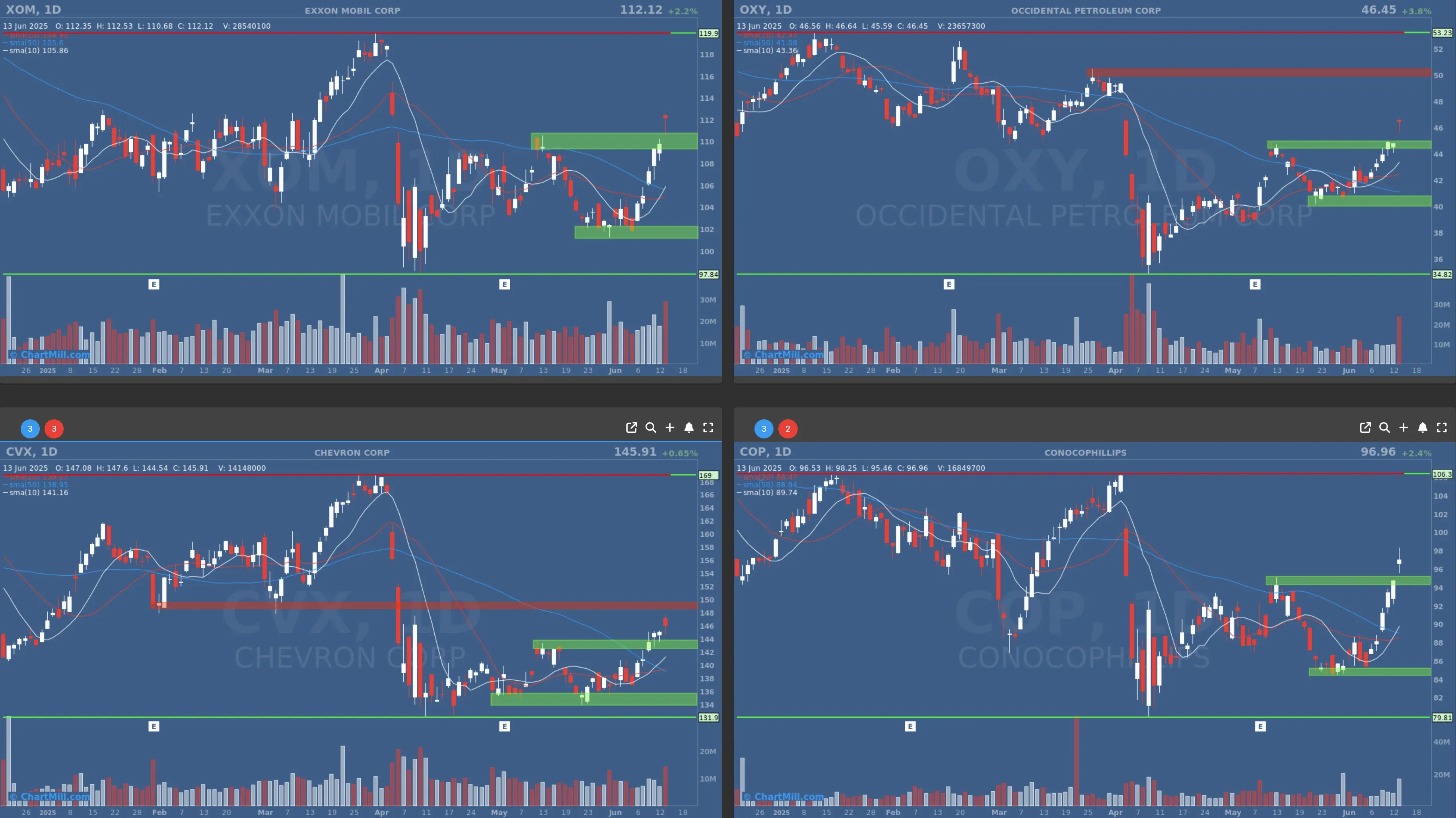Click OXY earnings marker E near Feb
This screenshot has width=1456, height=818.
(949, 284)
